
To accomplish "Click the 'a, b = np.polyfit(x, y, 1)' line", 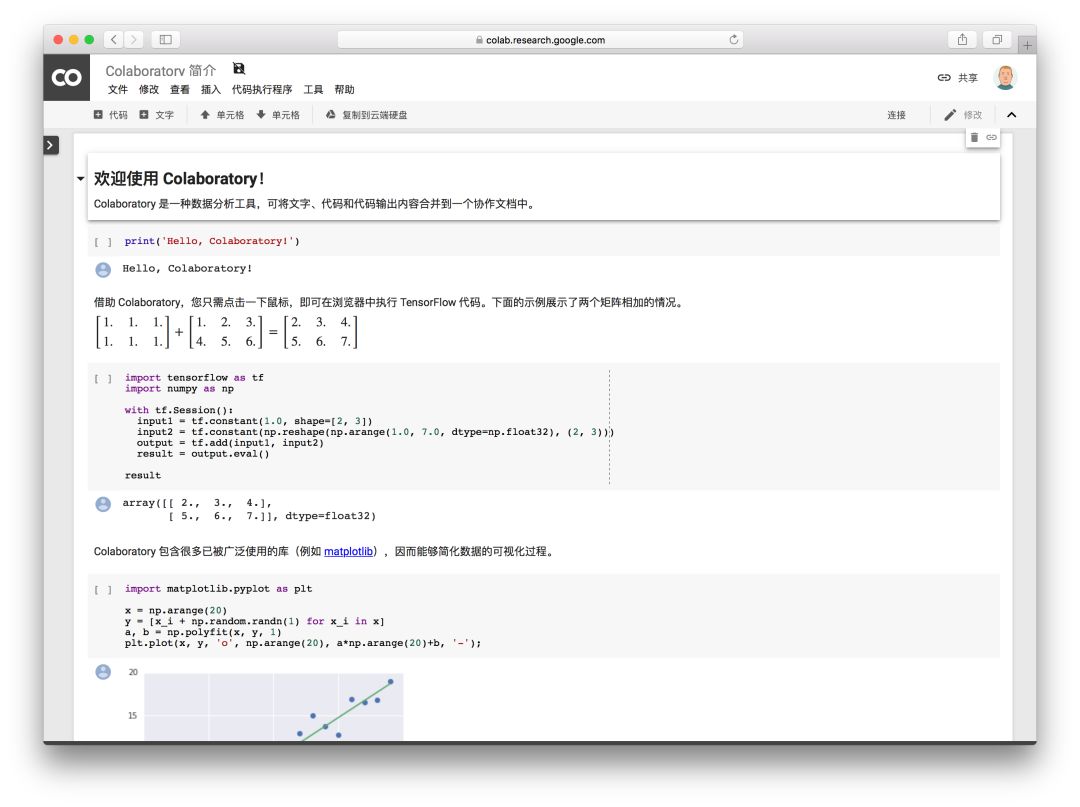I will coord(203,632).
